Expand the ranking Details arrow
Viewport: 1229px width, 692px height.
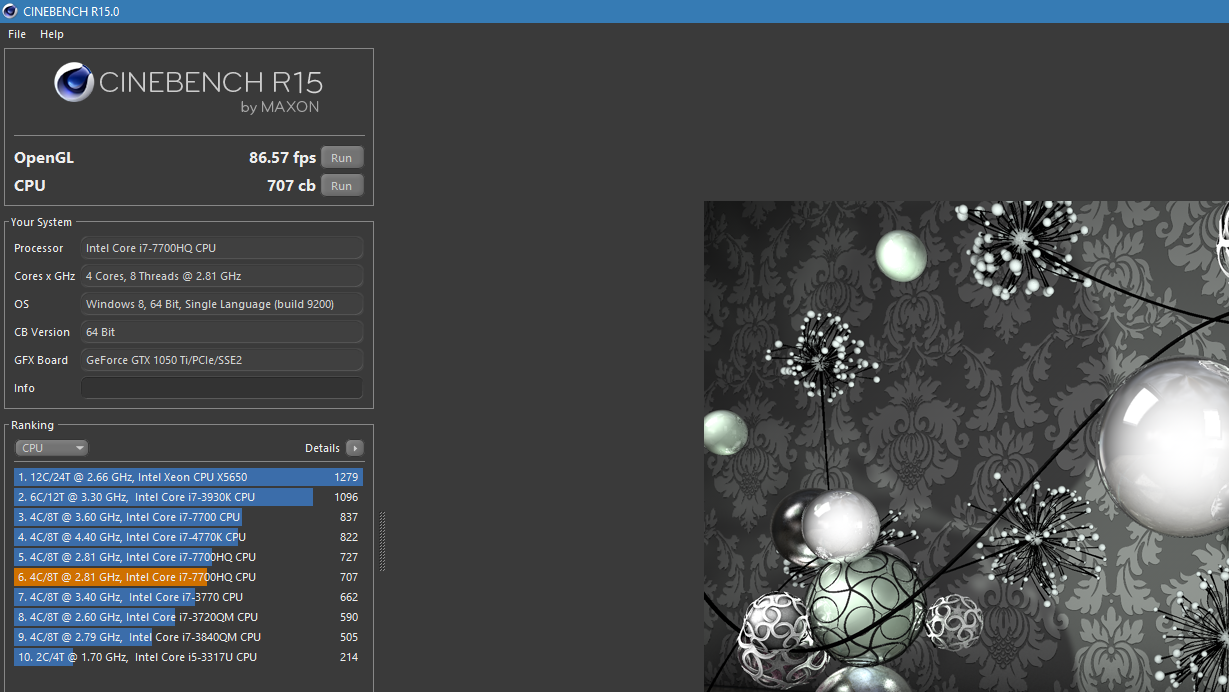click(354, 448)
